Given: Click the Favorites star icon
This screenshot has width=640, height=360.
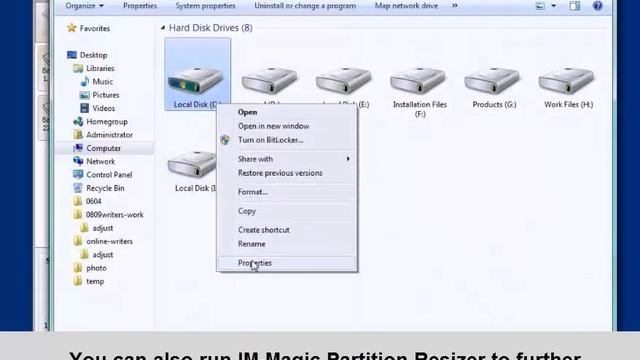Looking at the screenshot, I should tap(72, 28).
